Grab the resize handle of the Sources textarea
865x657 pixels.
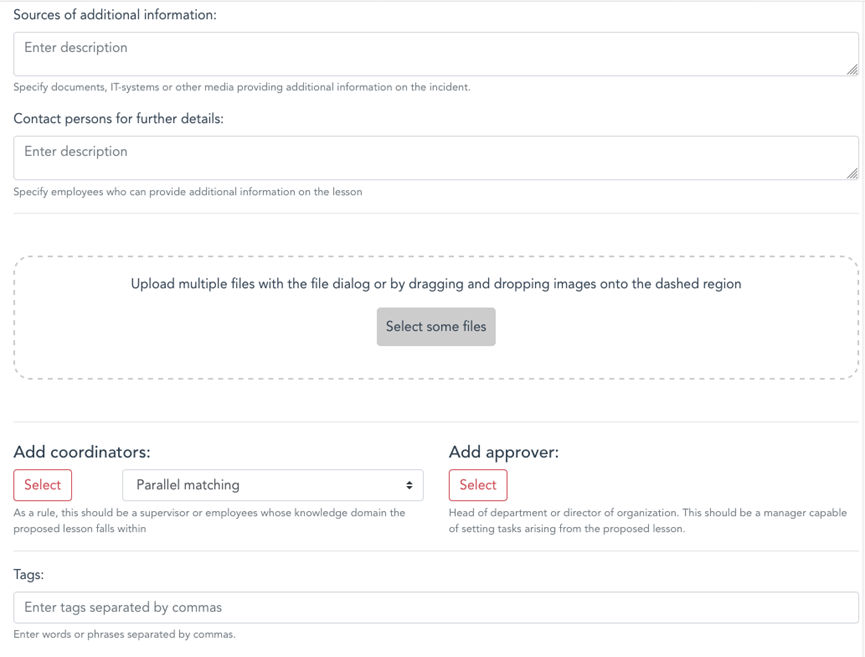click(852, 70)
